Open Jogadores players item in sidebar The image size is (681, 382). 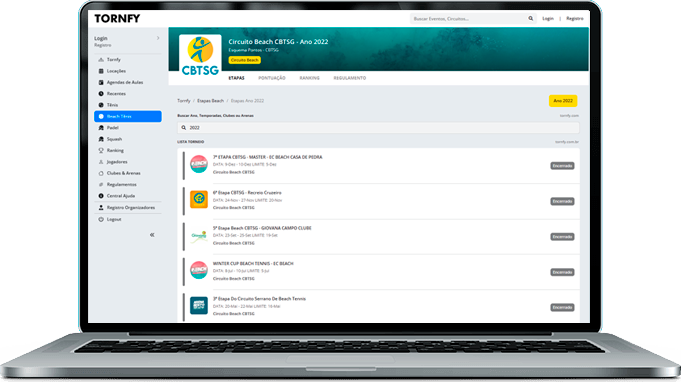(x=117, y=161)
